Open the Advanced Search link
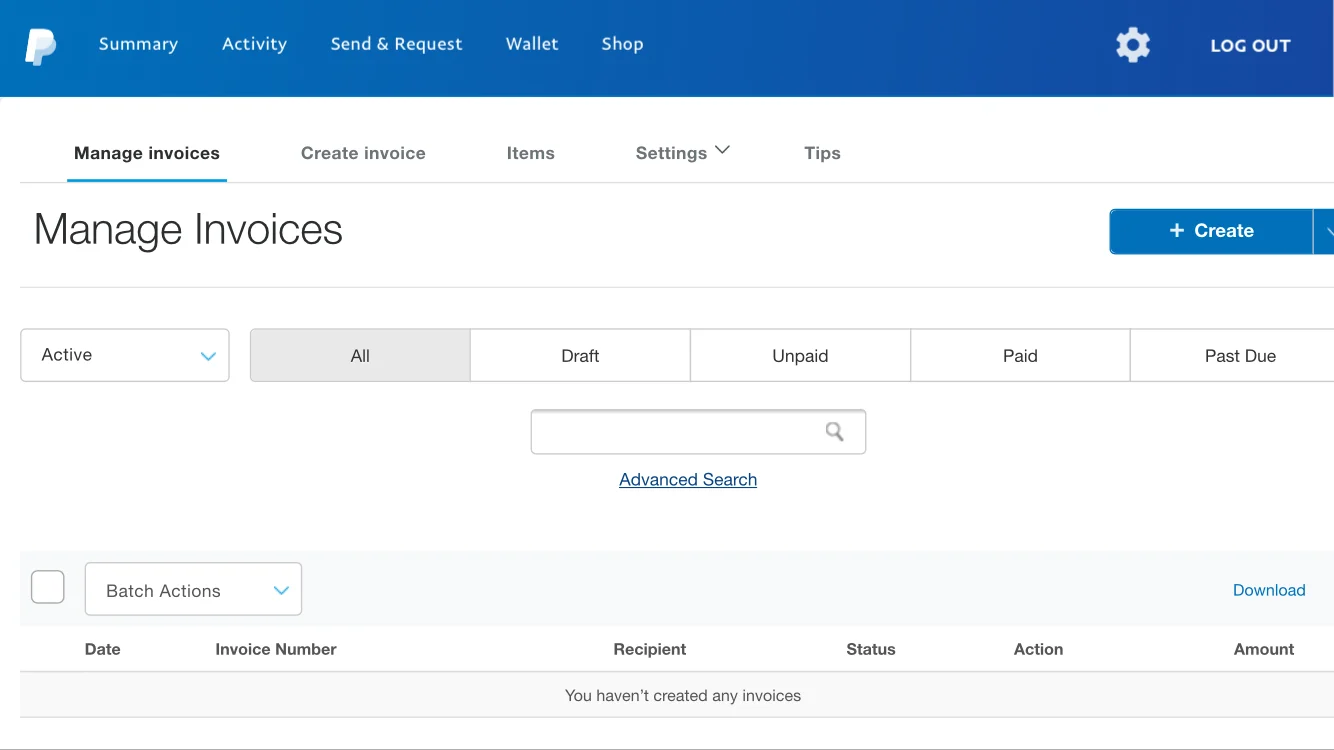This screenshot has height=750, width=1334. tap(688, 480)
